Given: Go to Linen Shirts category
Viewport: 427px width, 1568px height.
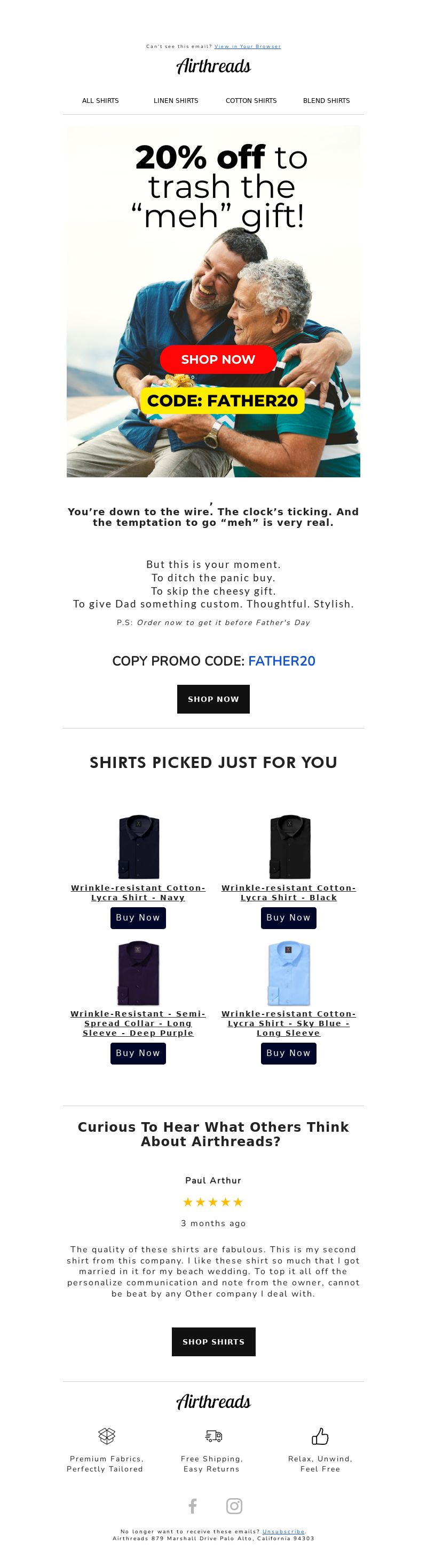Looking at the screenshot, I should pyautogui.click(x=176, y=101).
